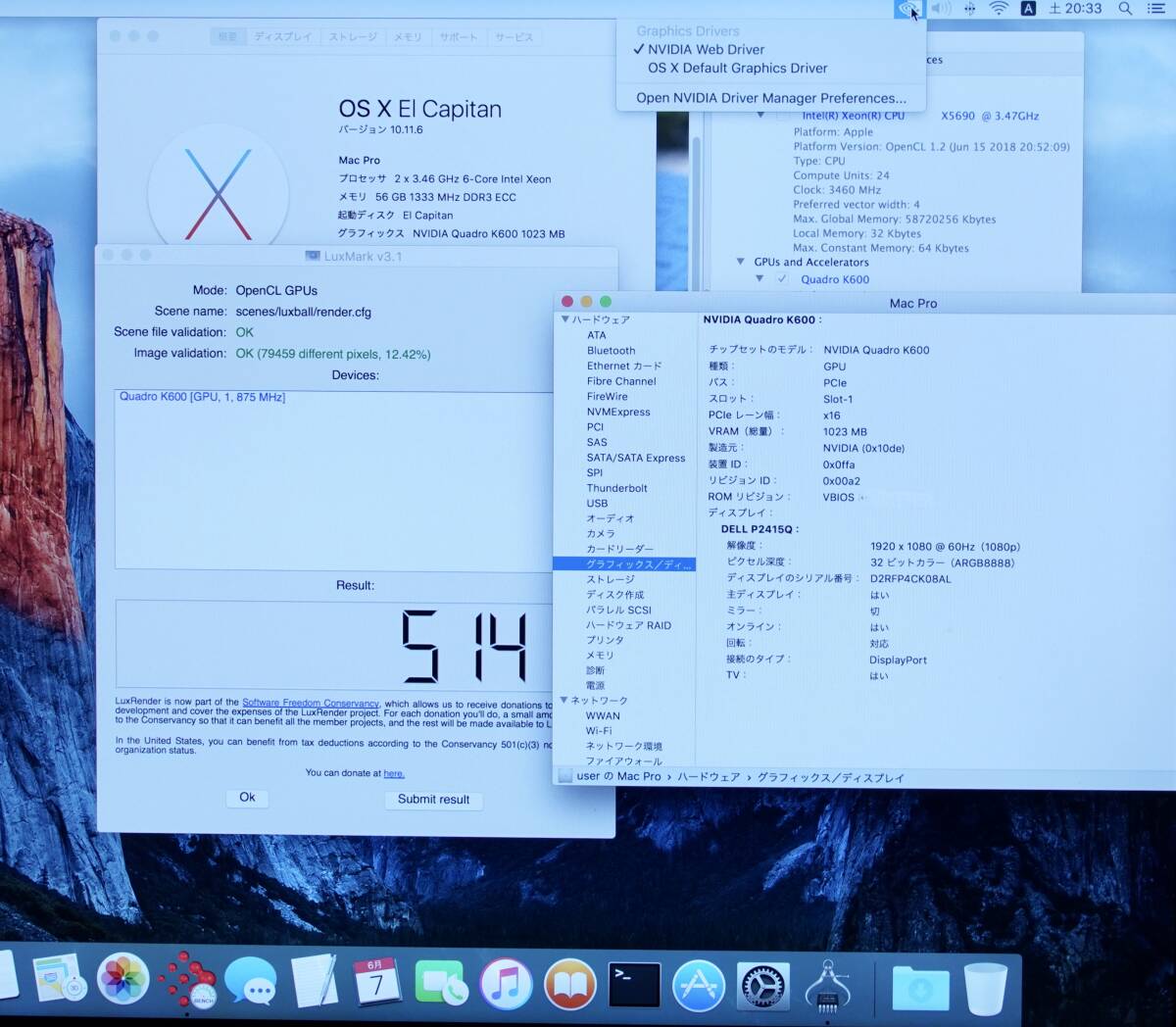Switch to the サービス tab
The image size is (1176, 1027).
[x=514, y=37]
